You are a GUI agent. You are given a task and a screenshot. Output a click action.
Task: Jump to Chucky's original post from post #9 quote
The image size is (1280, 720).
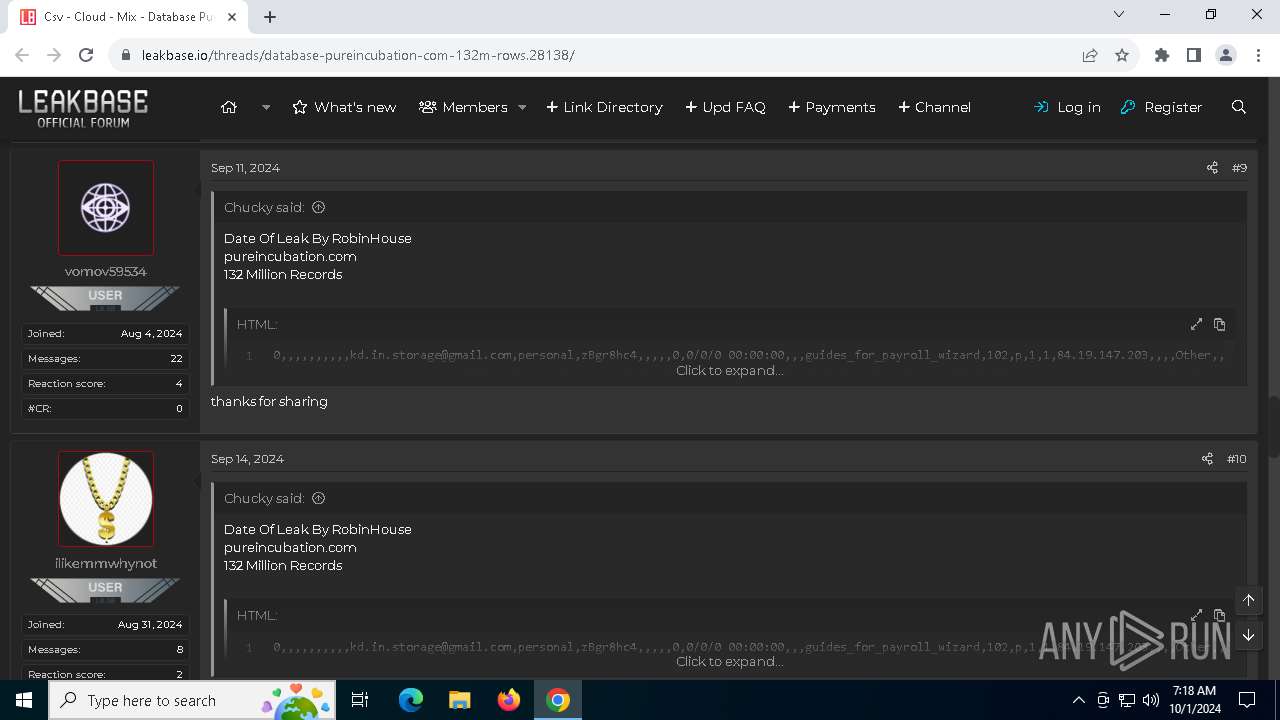[319, 207]
